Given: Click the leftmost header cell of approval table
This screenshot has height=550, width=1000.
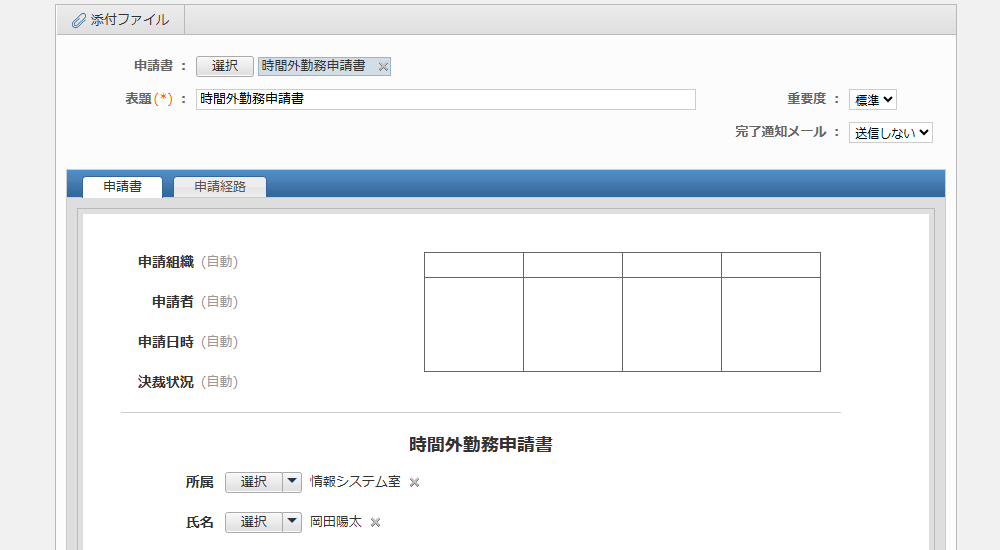Looking at the screenshot, I should tap(474, 265).
